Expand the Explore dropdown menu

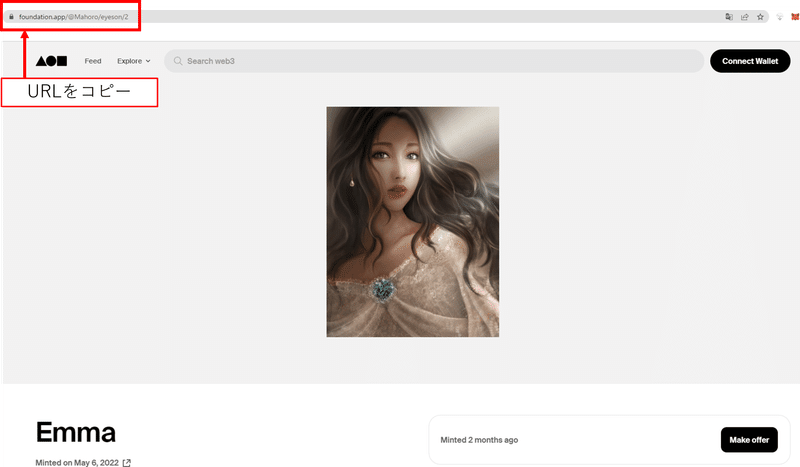coord(134,61)
